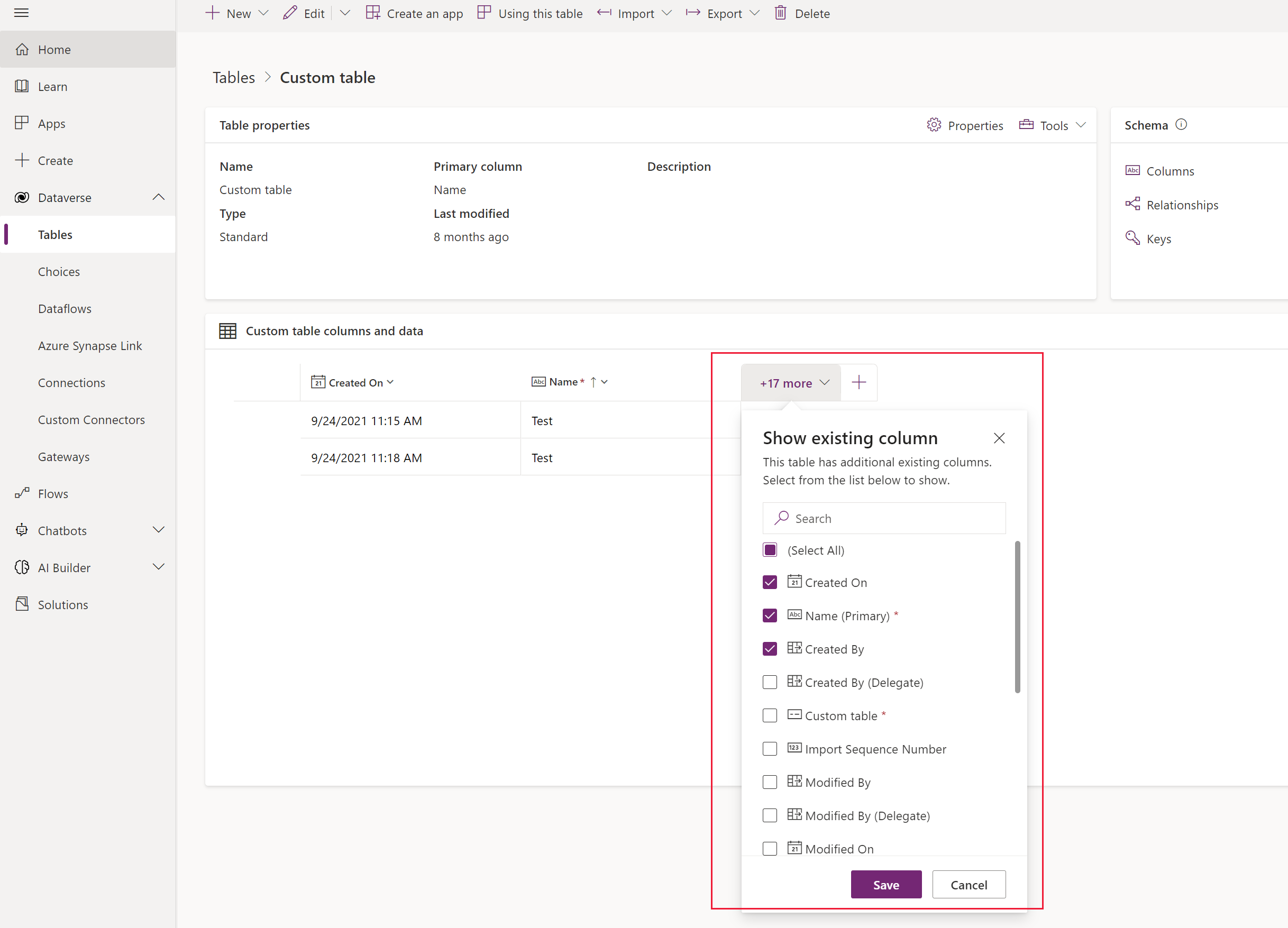Expand the New item dropdown arrow
1288x928 pixels.
pos(264,14)
